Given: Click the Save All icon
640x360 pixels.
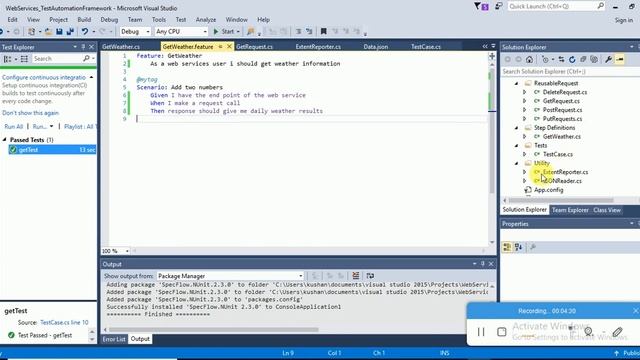Looking at the screenshot, I should tap(70, 31).
